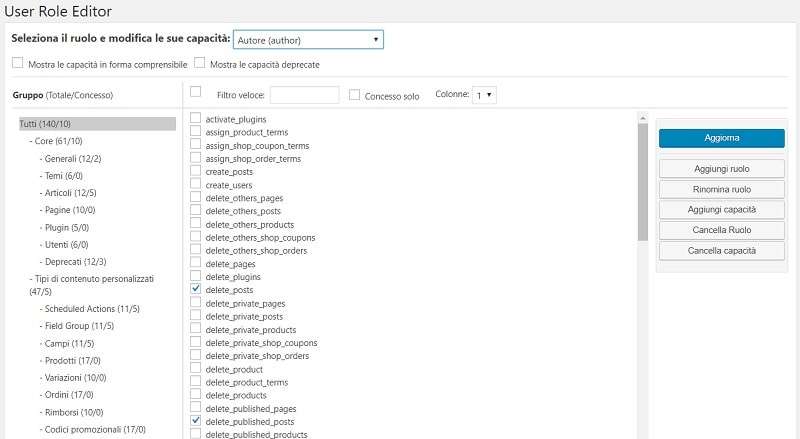This screenshot has width=800, height=439.
Task: Enable 'Mostra le capacità in forma comprensibile'
Action: coord(18,63)
